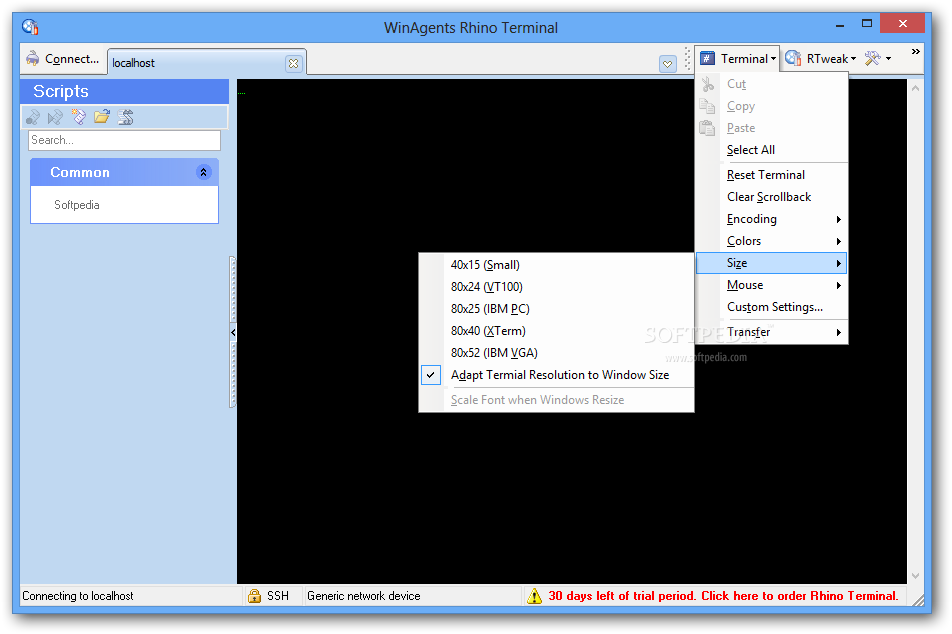Expand the Colors submenu
Screen dimensions: 952x634
point(771,241)
